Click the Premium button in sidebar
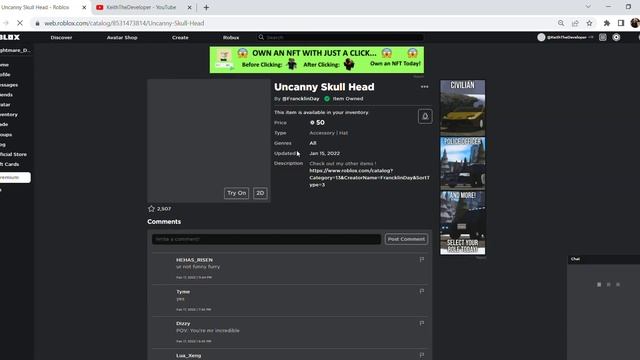The width and height of the screenshot is (640, 360). [15, 178]
